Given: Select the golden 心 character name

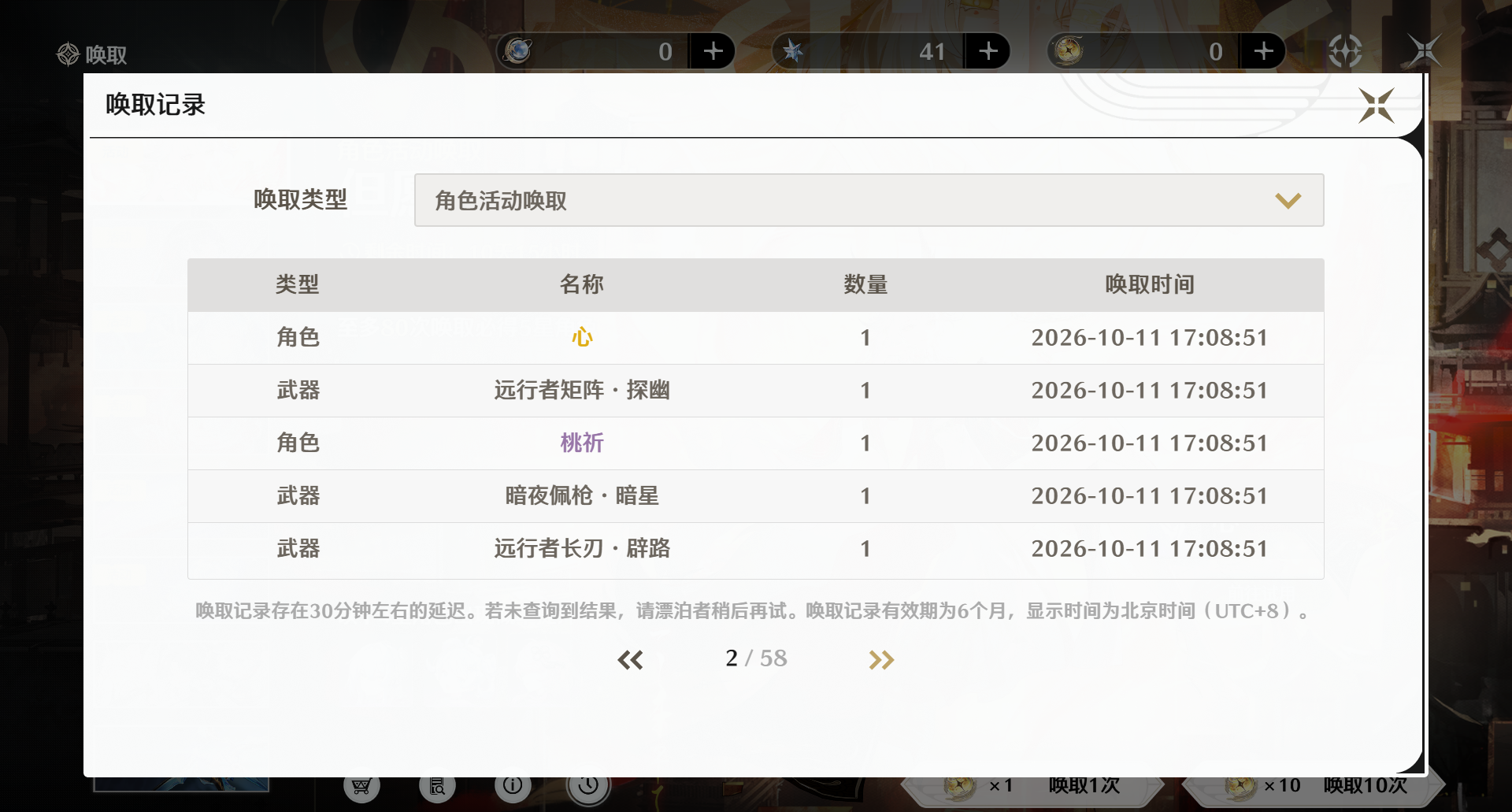Looking at the screenshot, I should point(582,337).
